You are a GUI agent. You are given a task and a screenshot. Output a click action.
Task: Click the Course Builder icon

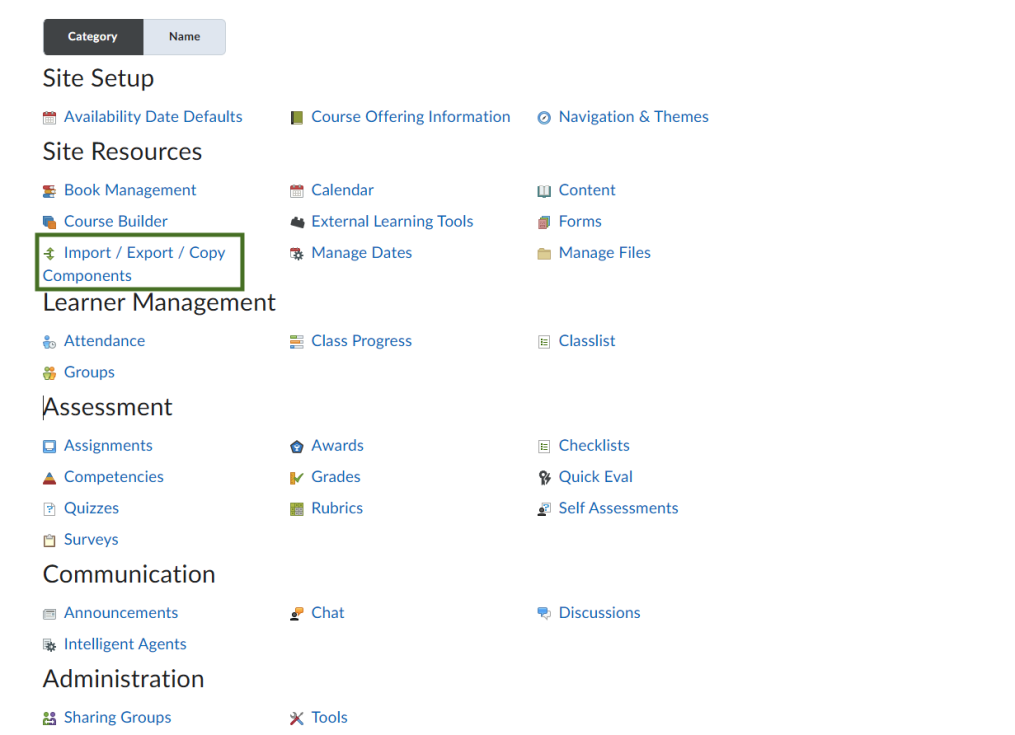point(49,222)
